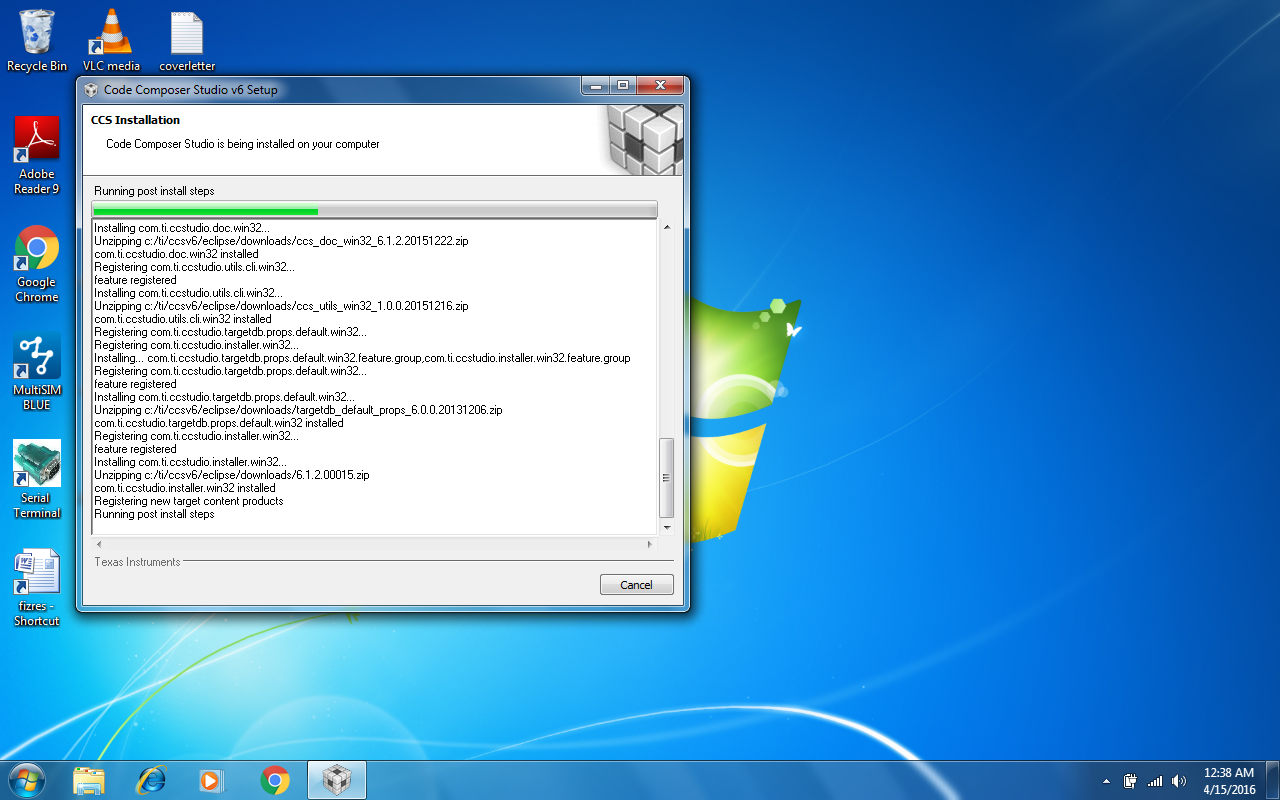Open the MultiSIM BLUE desktop shortcut
Viewport: 1280px width, 800px height.
pyautogui.click(x=37, y=371)
